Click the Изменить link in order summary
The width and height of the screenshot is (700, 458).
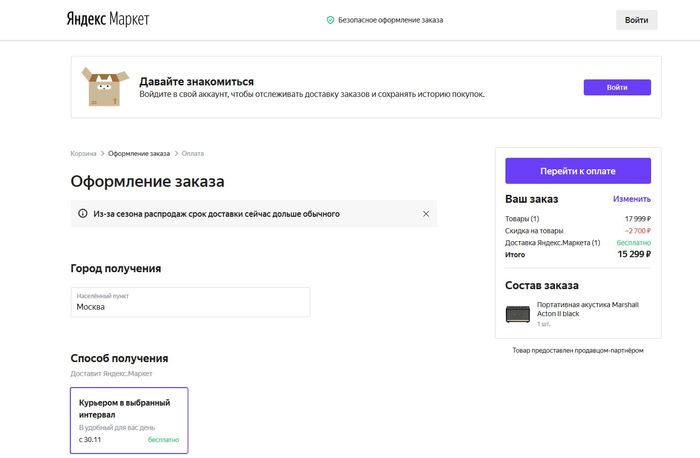pyautogui.click(x=632, y=199)
